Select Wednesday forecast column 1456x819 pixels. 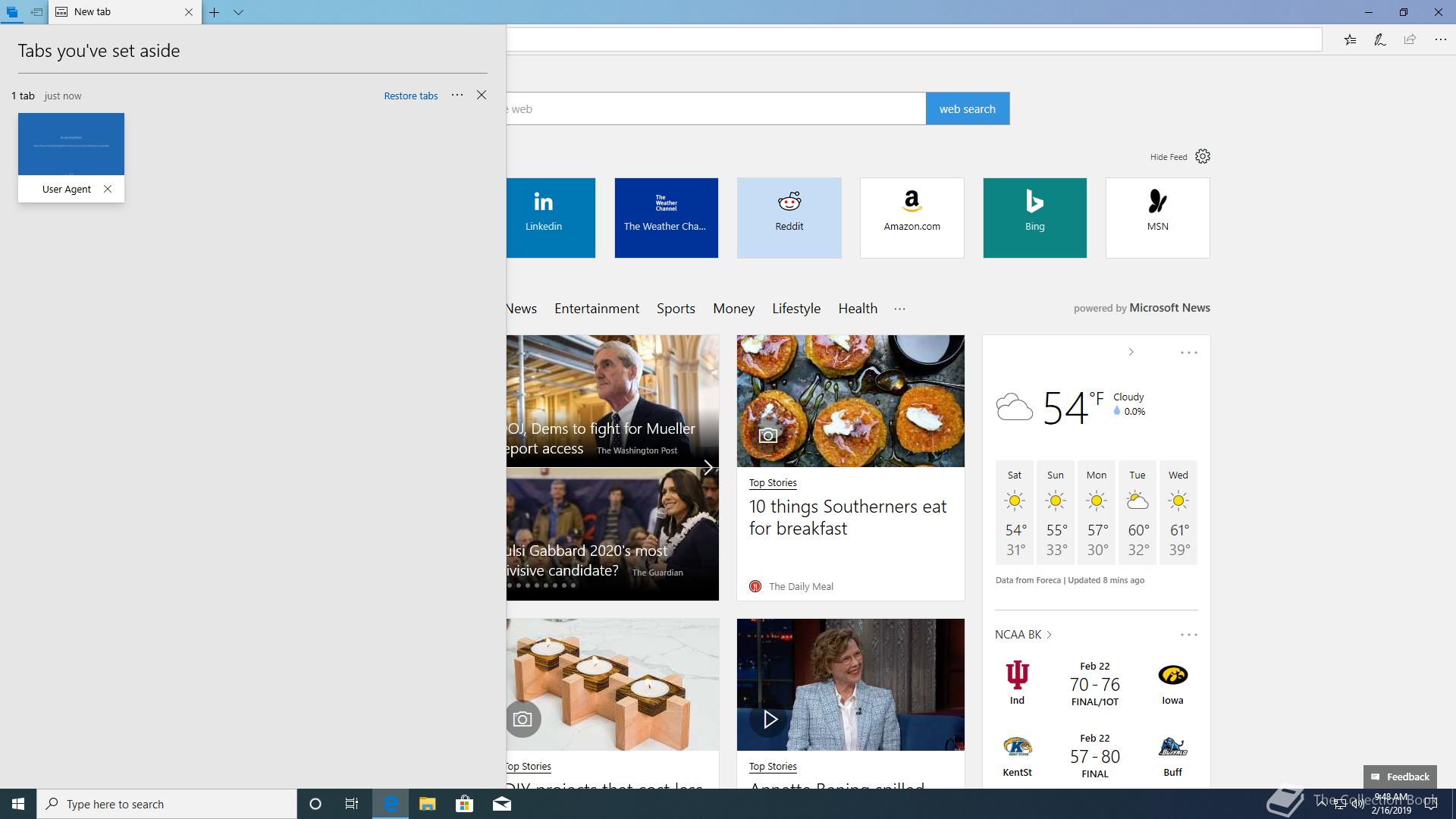tap(1178, 513)
